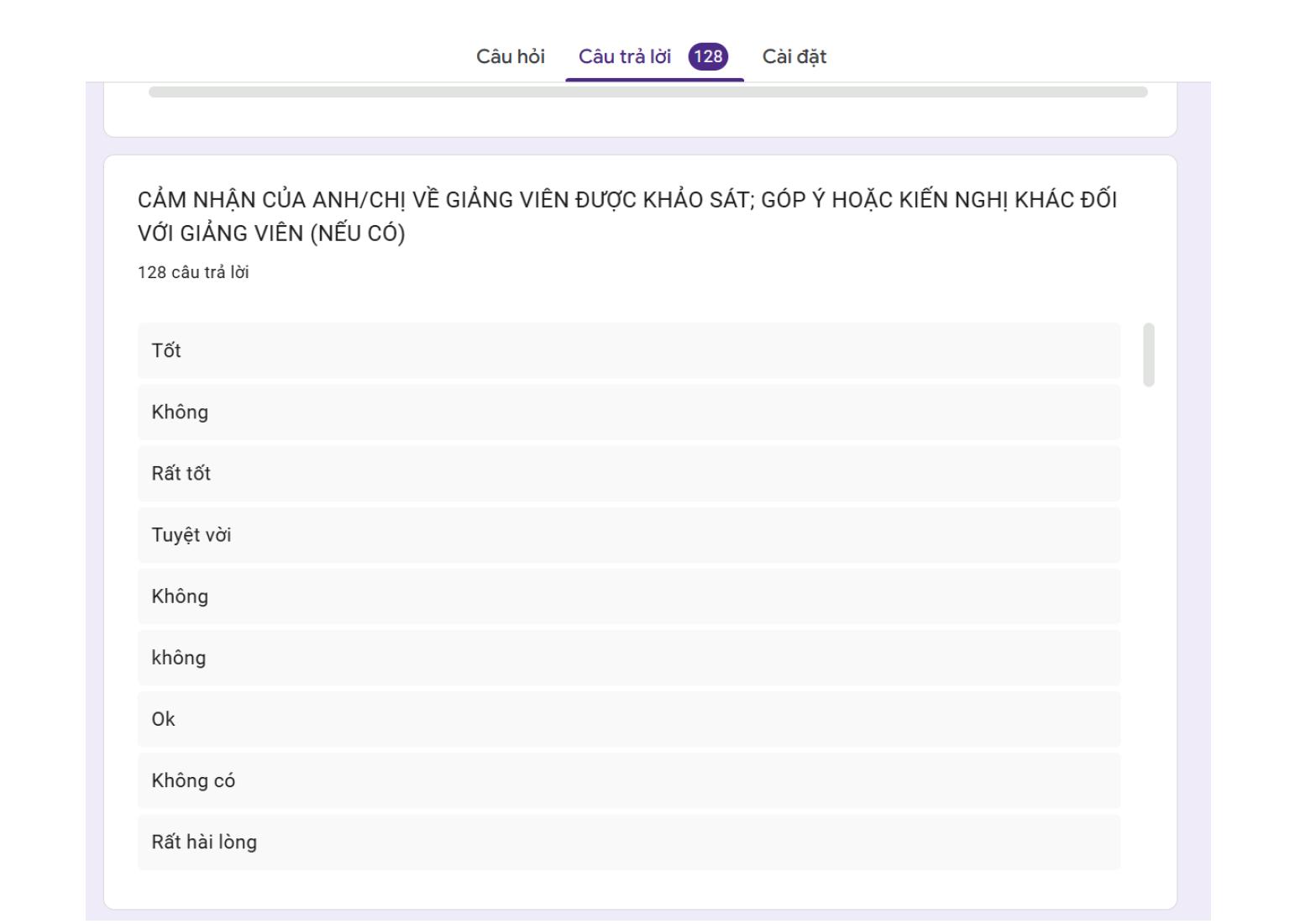Image resolution: width=1295 pixels, height=924 pixels.
Task: Click the 'Không' response below 'Tuyệt vời'
Action: 628,596
